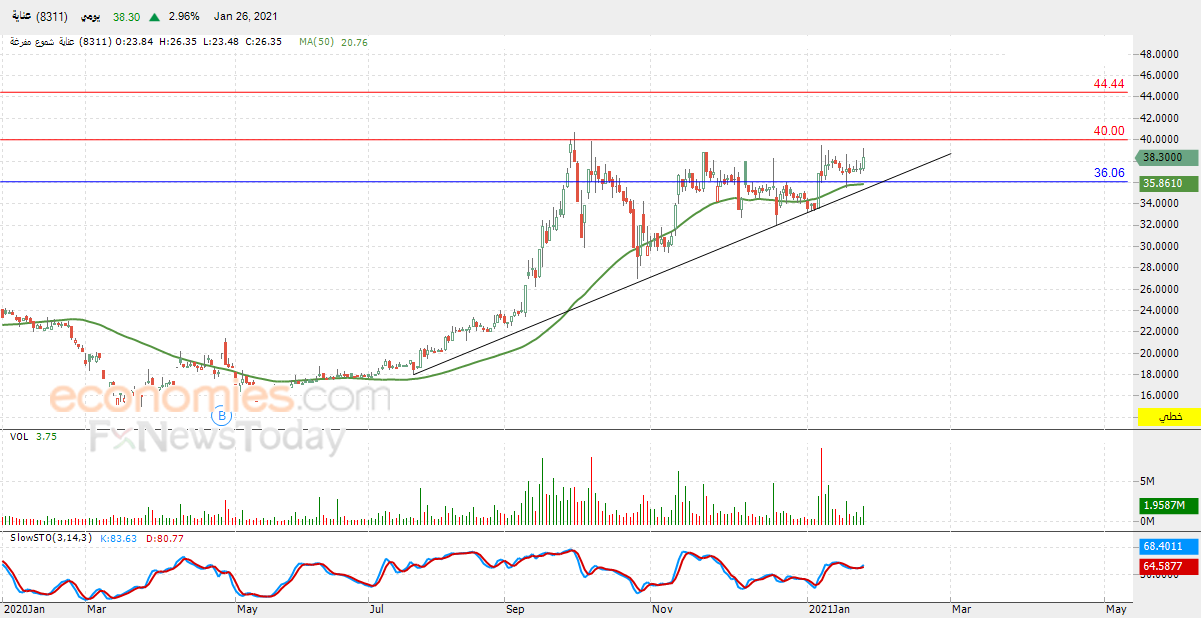
Task: Click the blue 68.4011 stochastic K tag
Action: coord(1167,547)
